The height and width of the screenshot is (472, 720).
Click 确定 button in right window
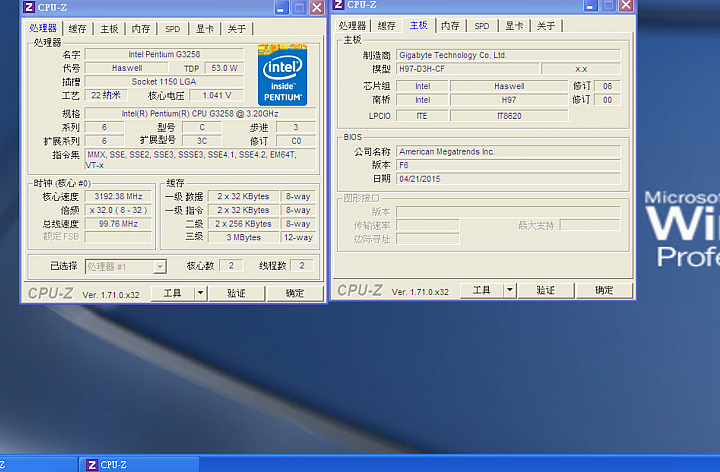tap(604, 290)
